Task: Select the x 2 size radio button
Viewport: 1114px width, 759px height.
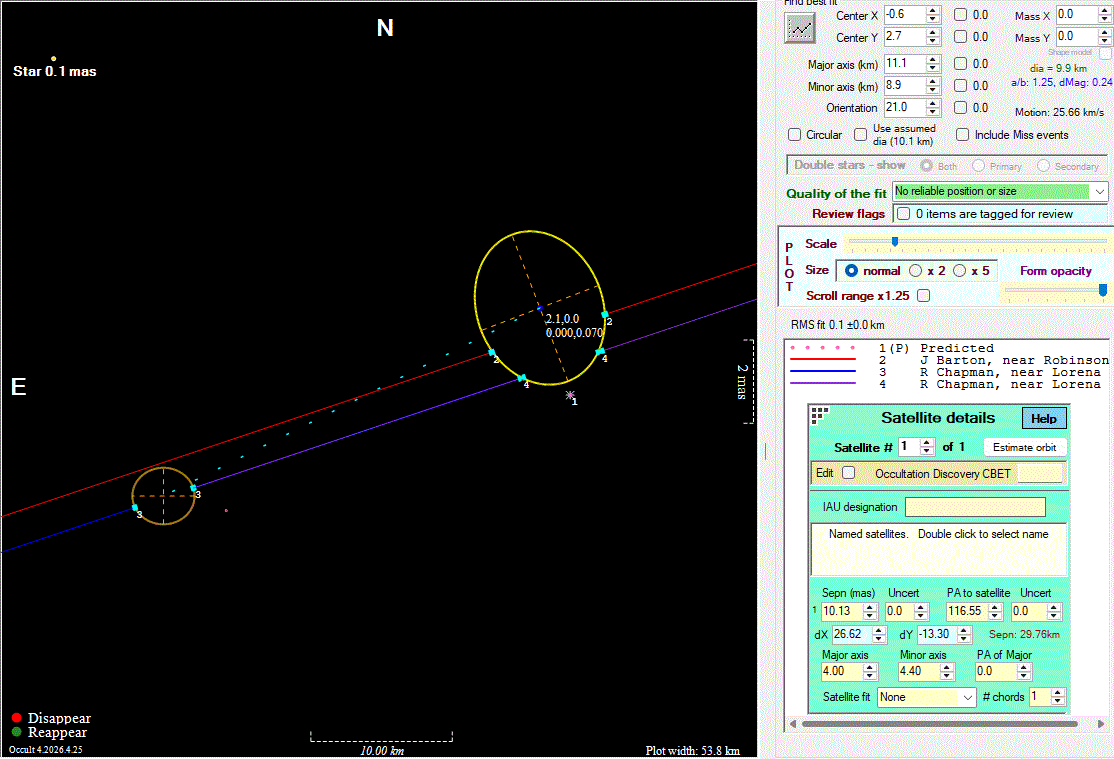Action: coord(916,271)
